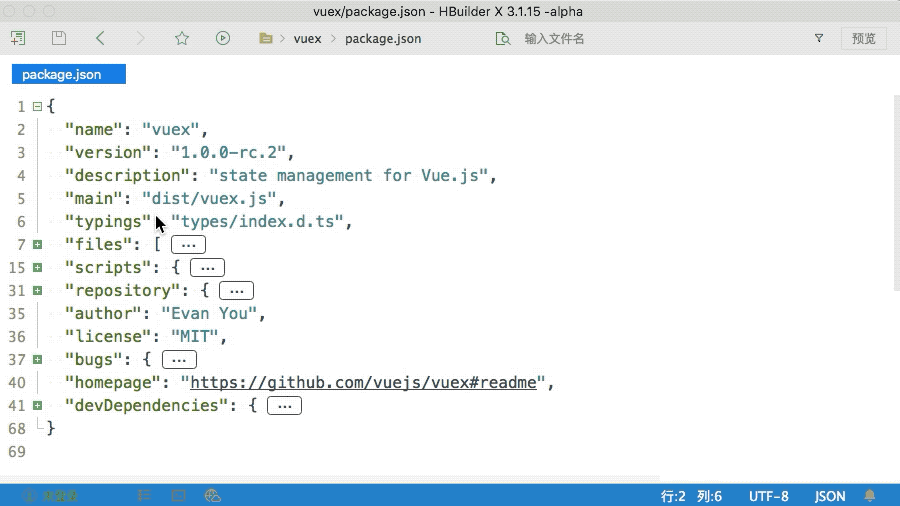Bookmark with the star icon

182,38
